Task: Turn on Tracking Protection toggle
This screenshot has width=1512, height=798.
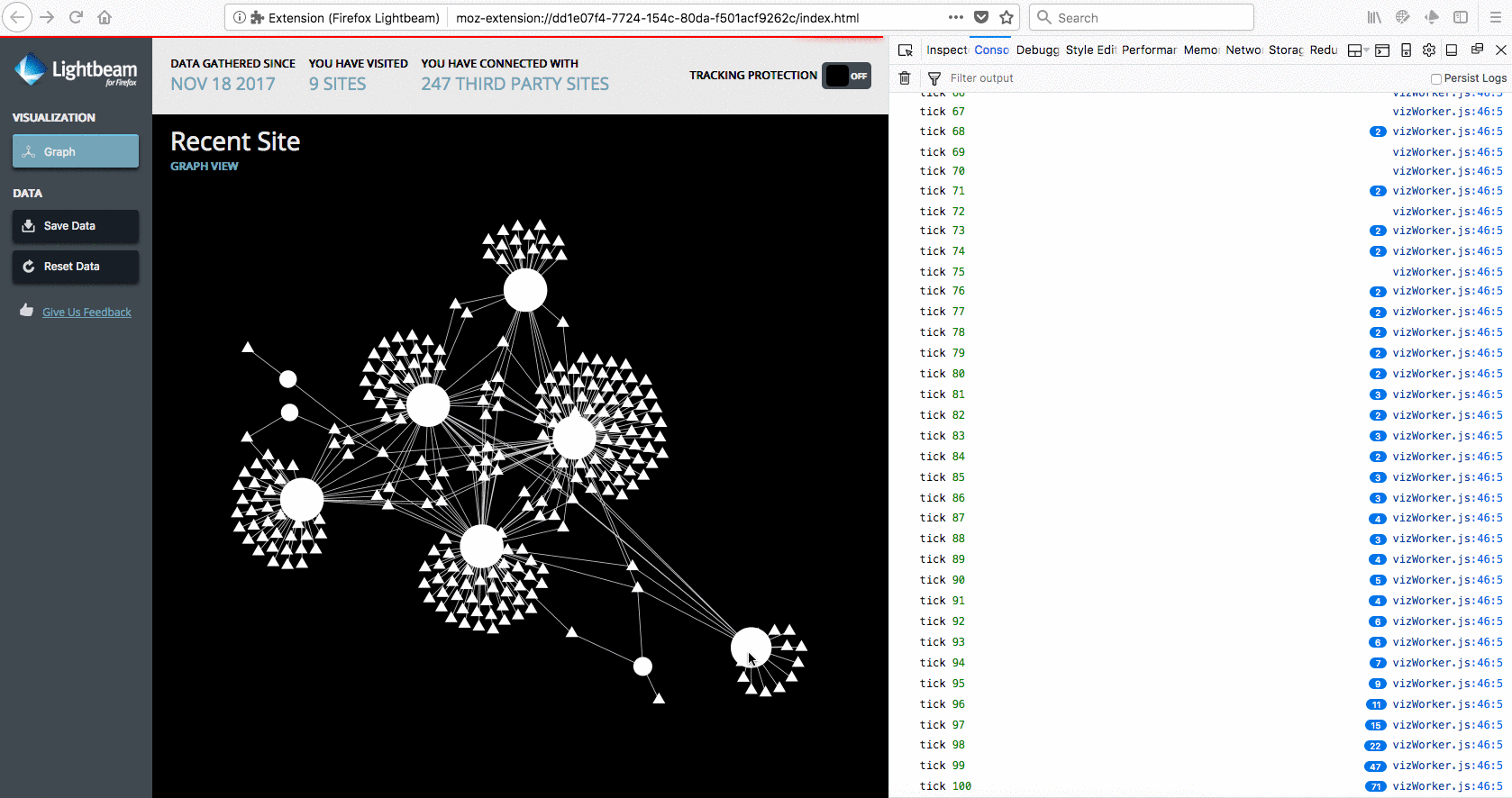Action: click(846, 76)
